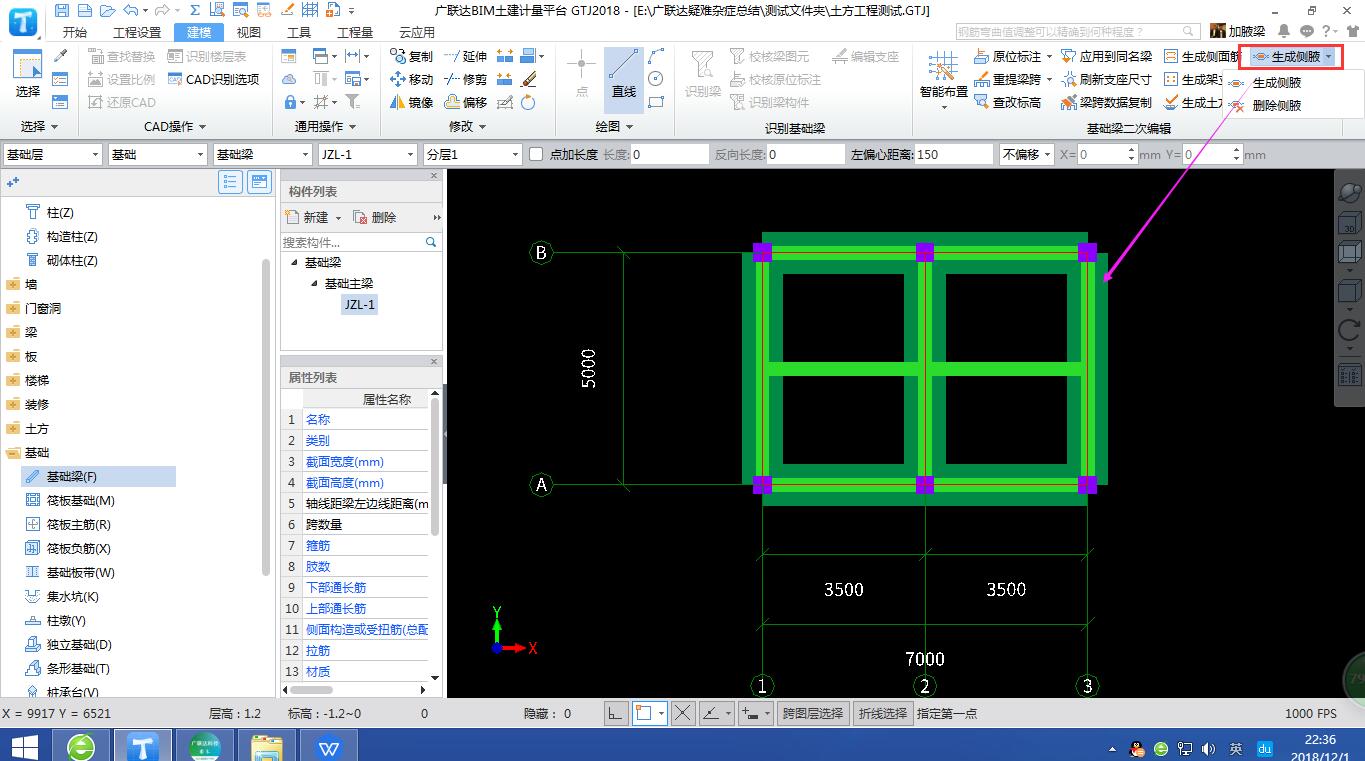Click the WPS icon in Windows taskbar
This screenshot has height=761, width=1365.
[329, 746]
